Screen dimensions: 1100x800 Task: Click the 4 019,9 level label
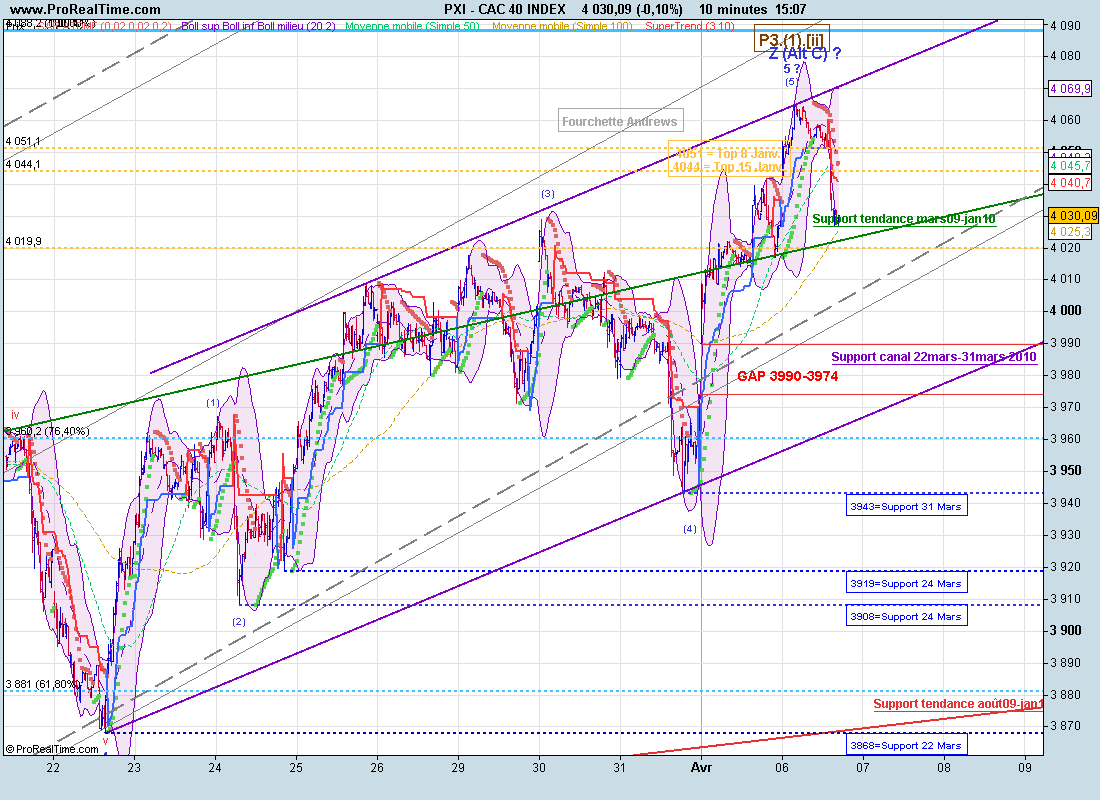(23, 241)
